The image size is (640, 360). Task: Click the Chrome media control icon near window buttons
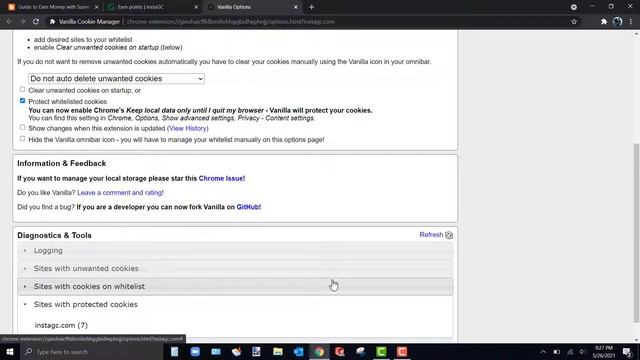pyautogui.click(x=574, y=7)
